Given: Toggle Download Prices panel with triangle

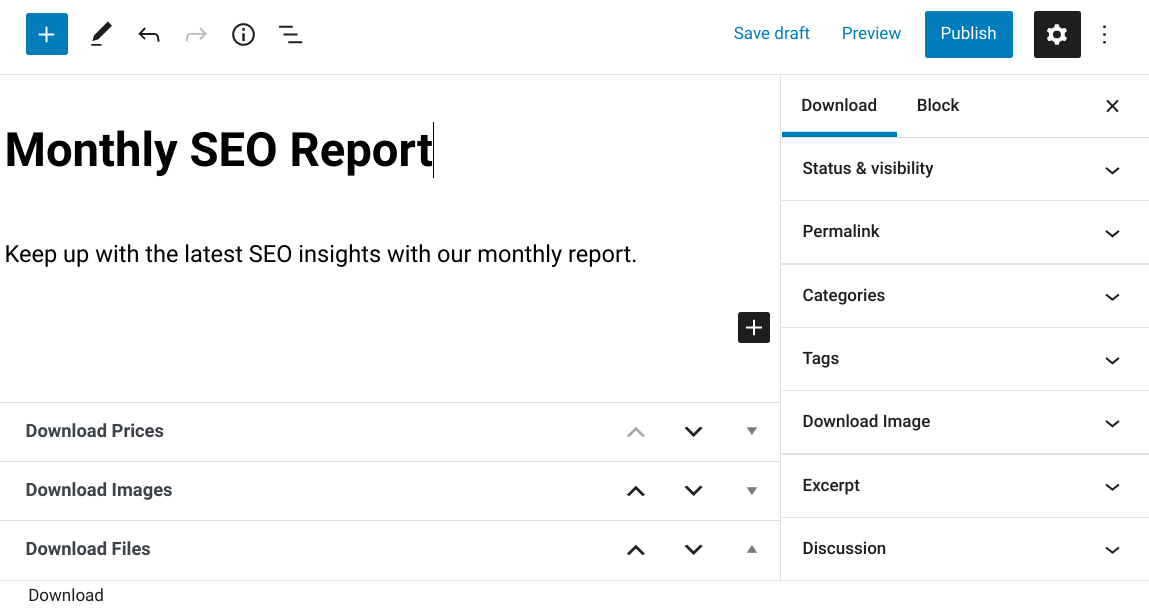Looking at the screenshot, I should click(752, 431).
